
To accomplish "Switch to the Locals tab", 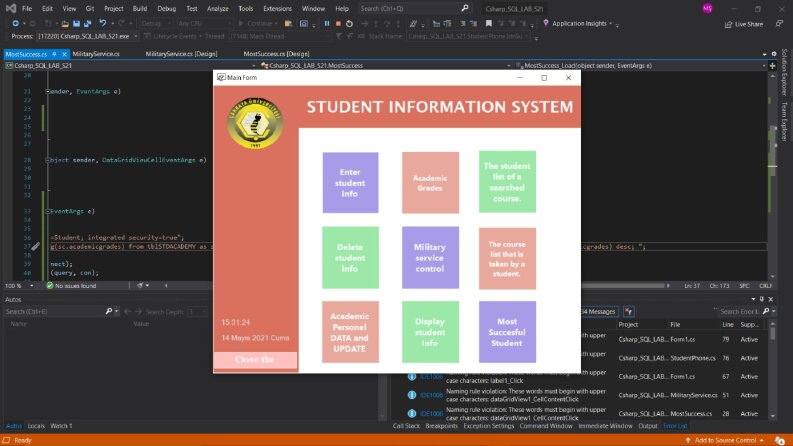I will pyautogui.click(x=36, y=426).
